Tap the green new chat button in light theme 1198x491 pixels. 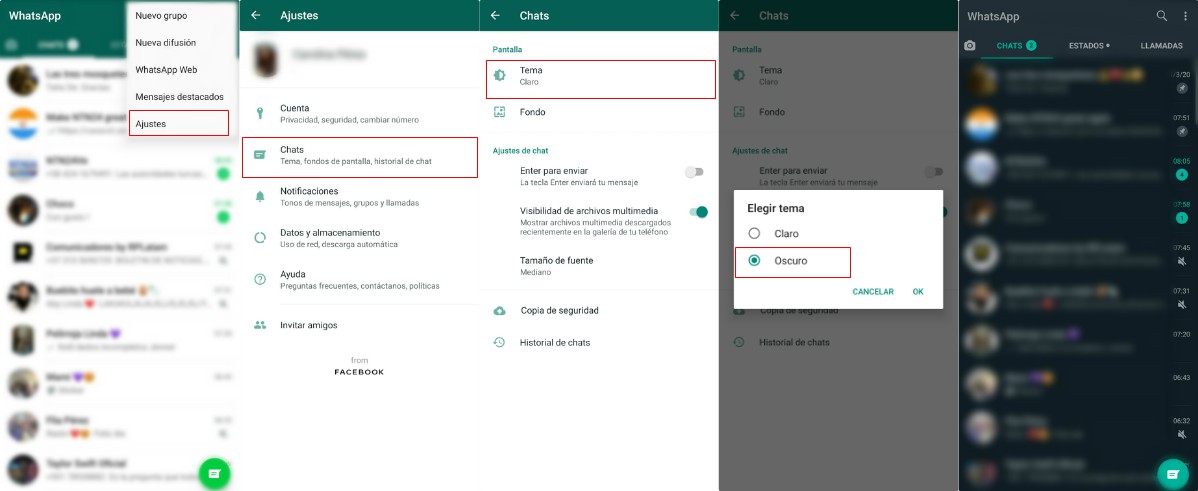coord(215,473)
